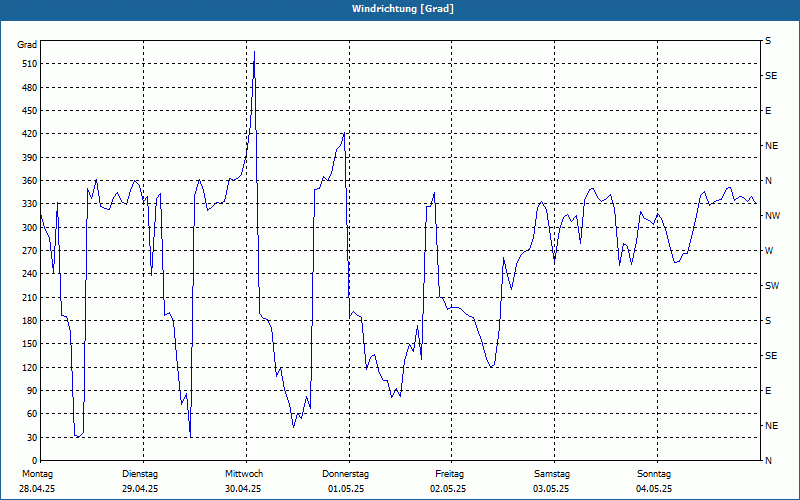Click the Mittwoch day label
800x500 pixels.
(243, 474)
